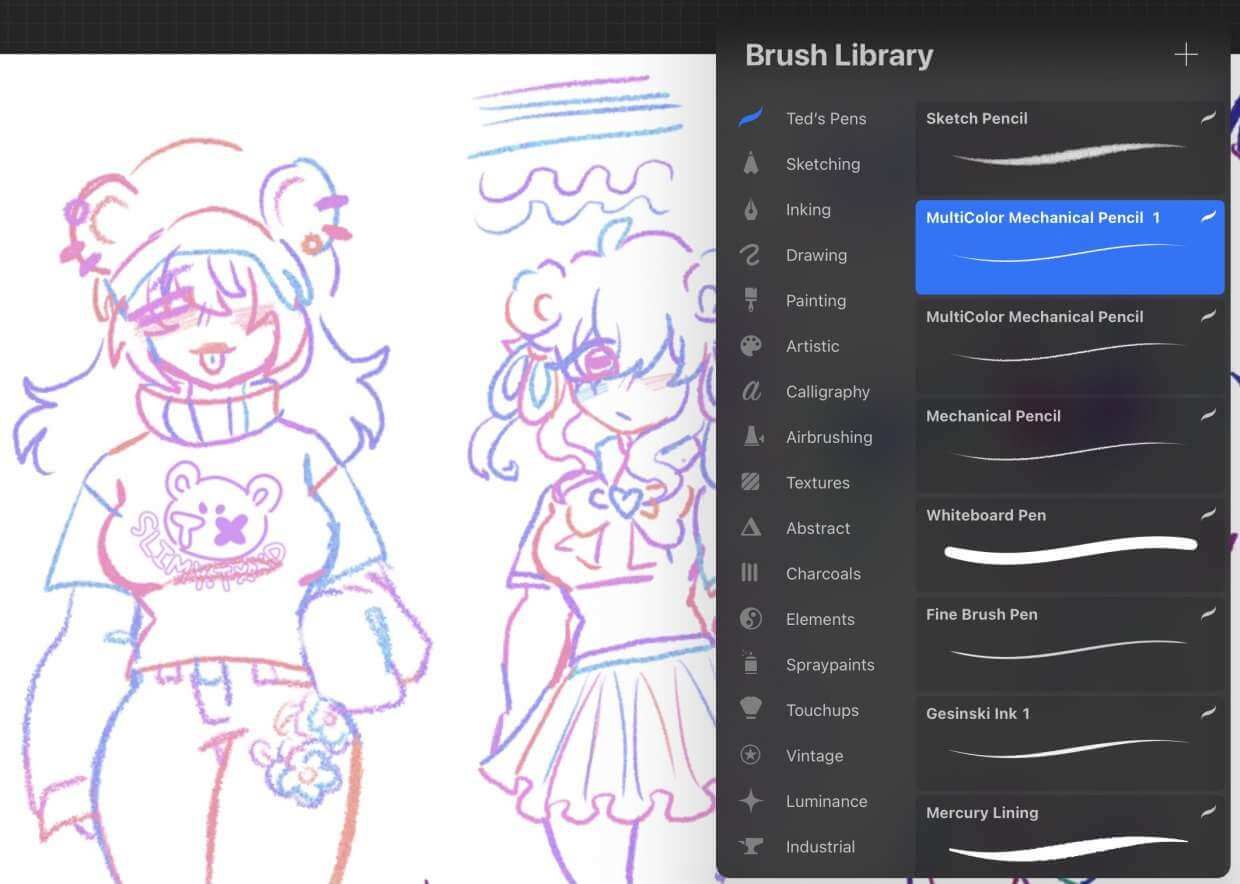
Task: Choose the Whiteboard Pen brush
Action: pos(1069,543)
